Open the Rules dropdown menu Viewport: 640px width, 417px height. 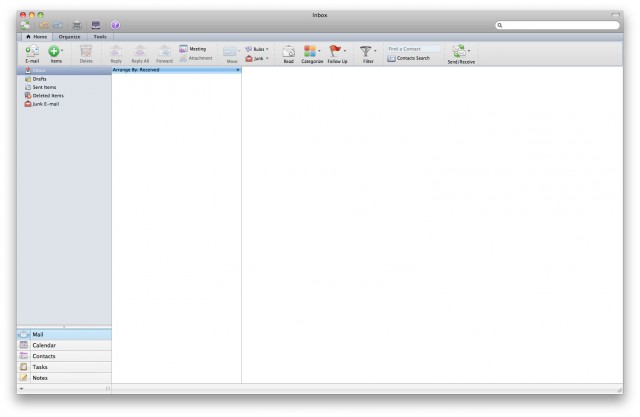(x=257, y=49)
